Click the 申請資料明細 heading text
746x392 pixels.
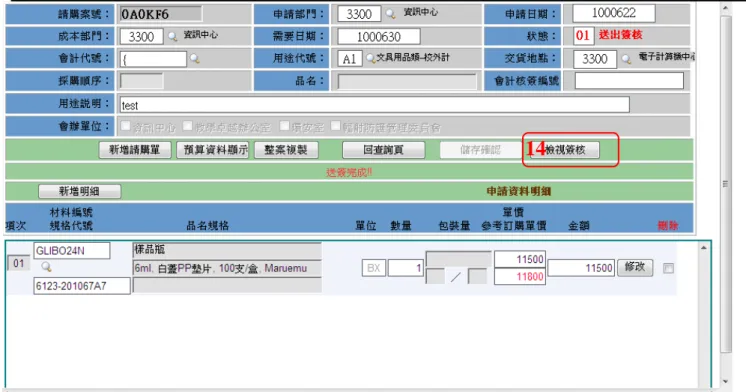[519, 191]
